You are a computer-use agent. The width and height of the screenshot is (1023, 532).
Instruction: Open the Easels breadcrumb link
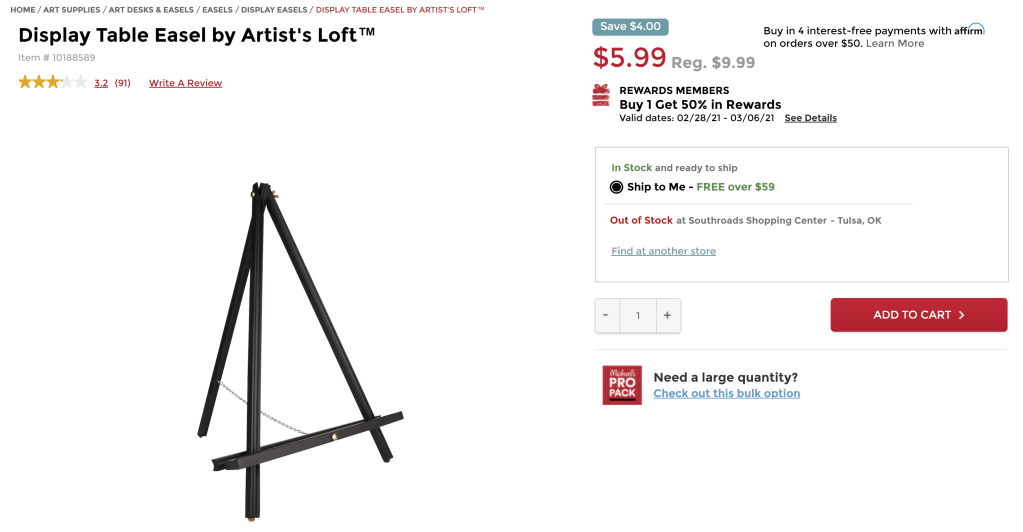[x=217, y=10]
